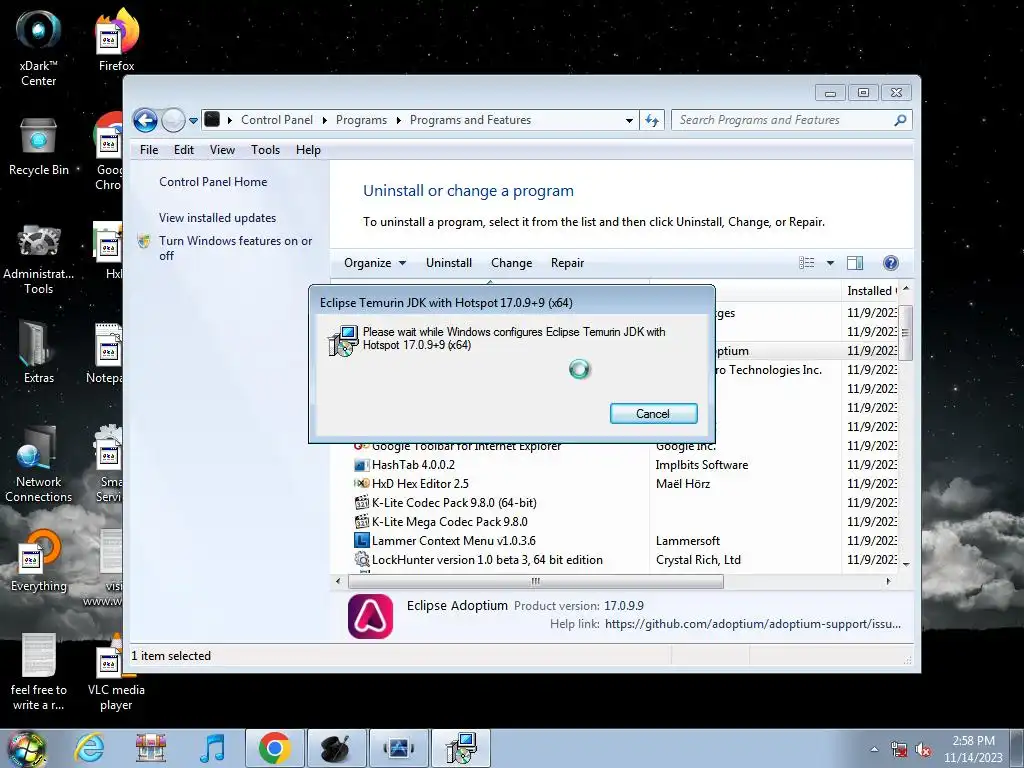
Task: Open the File menu
Action: coord(149,150)
